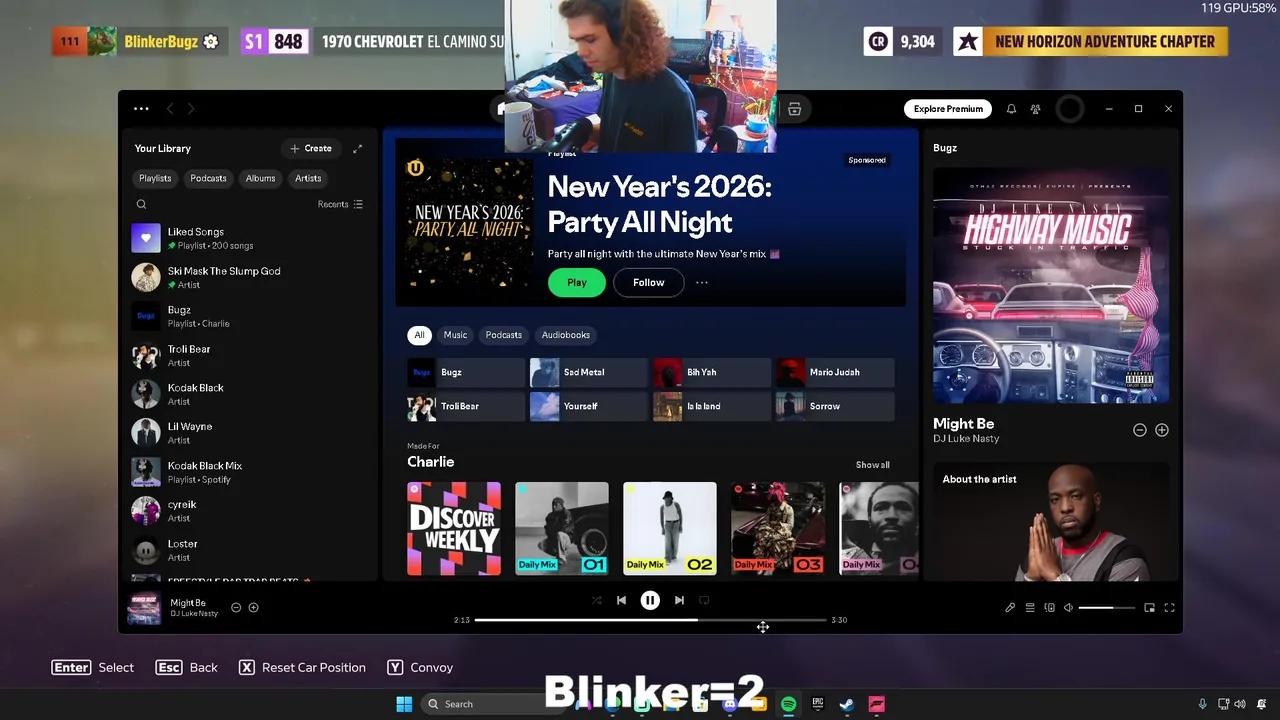
Task: Open Windows Start button
Action: click(x=404, y=704)
